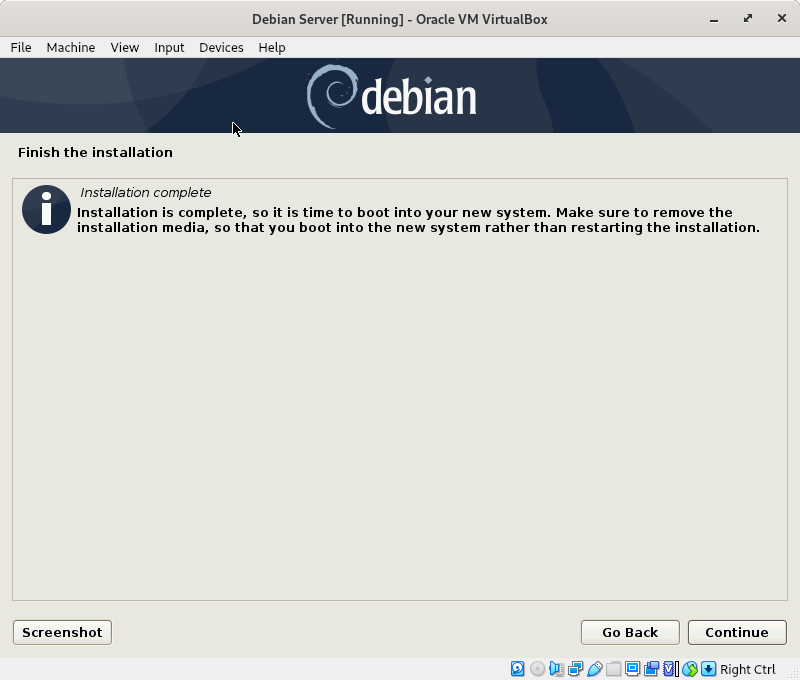The width and height of the screenshot is (800, 680).
Task: Click the Screenshot button
Action: pyautogui.click(x=62, y=633)
